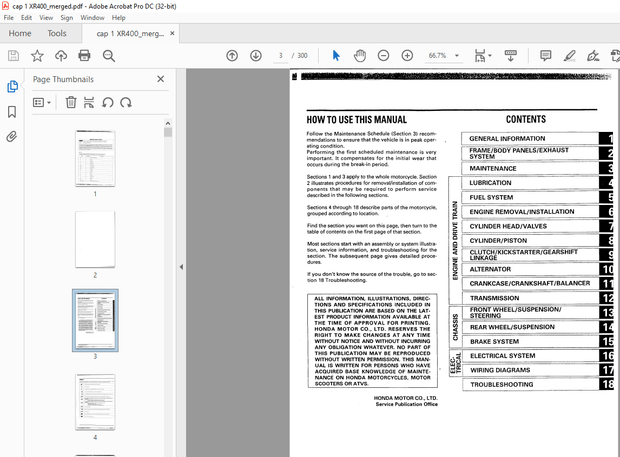Image resolution: width=620 pixels, height=457 pixels.
Task: Go to the next page with the down arrow
Action: 256,56
